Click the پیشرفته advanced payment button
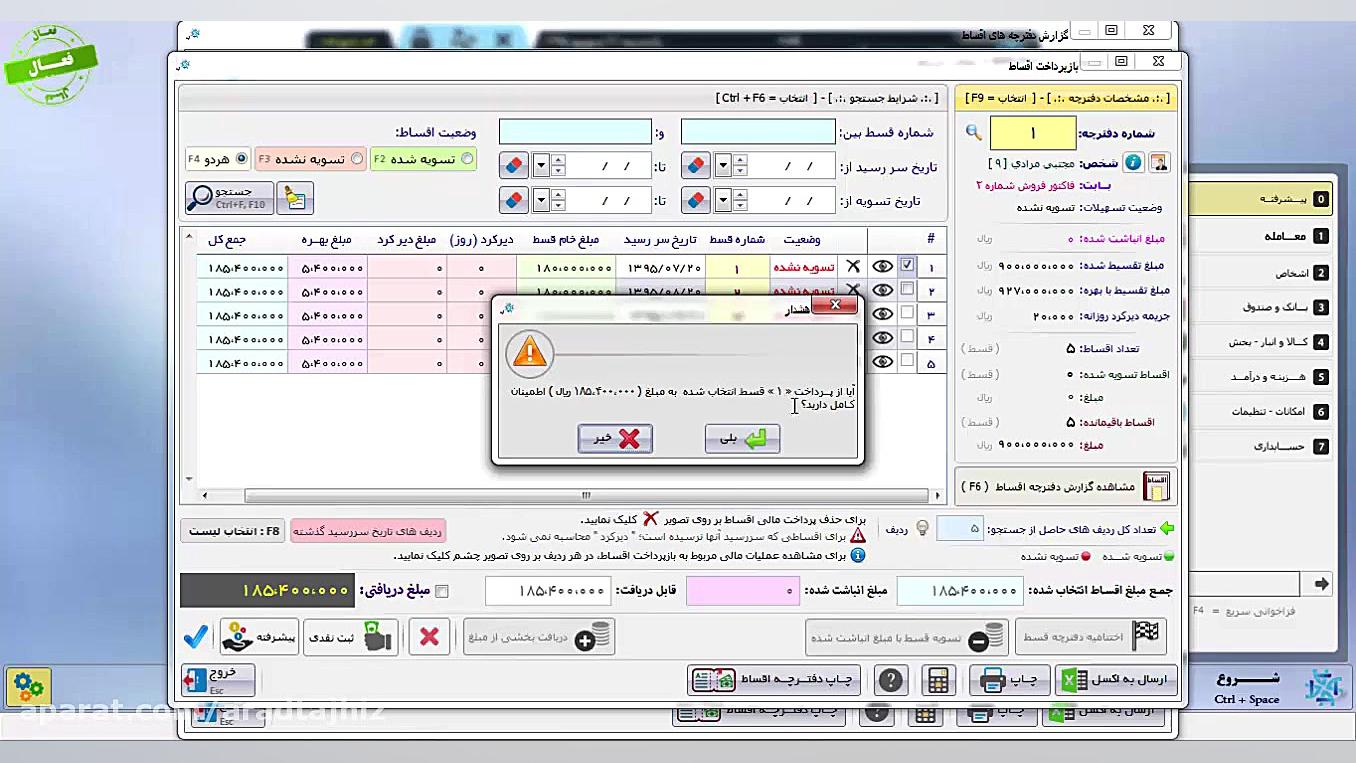Screen dimensions: 1356x763 coord(259,637)
